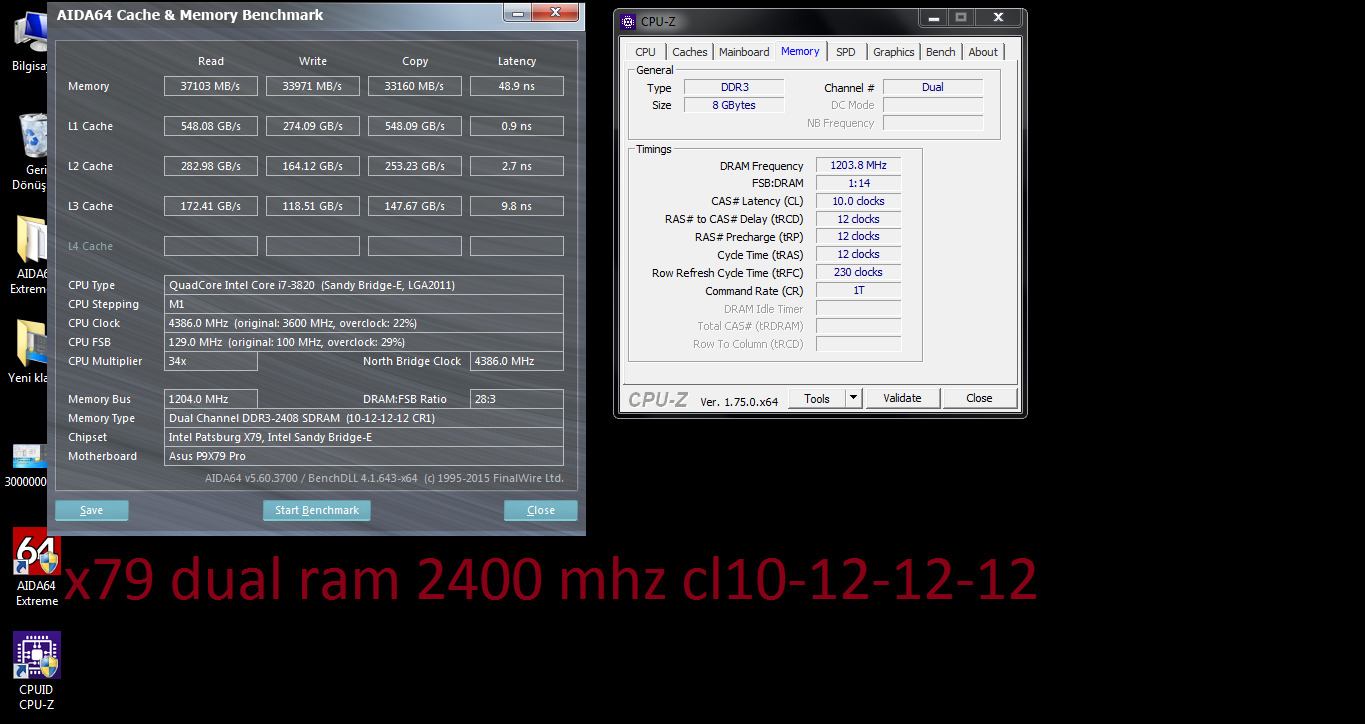The image size is (1365, 724).
Task: Click the CPU Multiplier value 34x
Action: pos(211,361)
